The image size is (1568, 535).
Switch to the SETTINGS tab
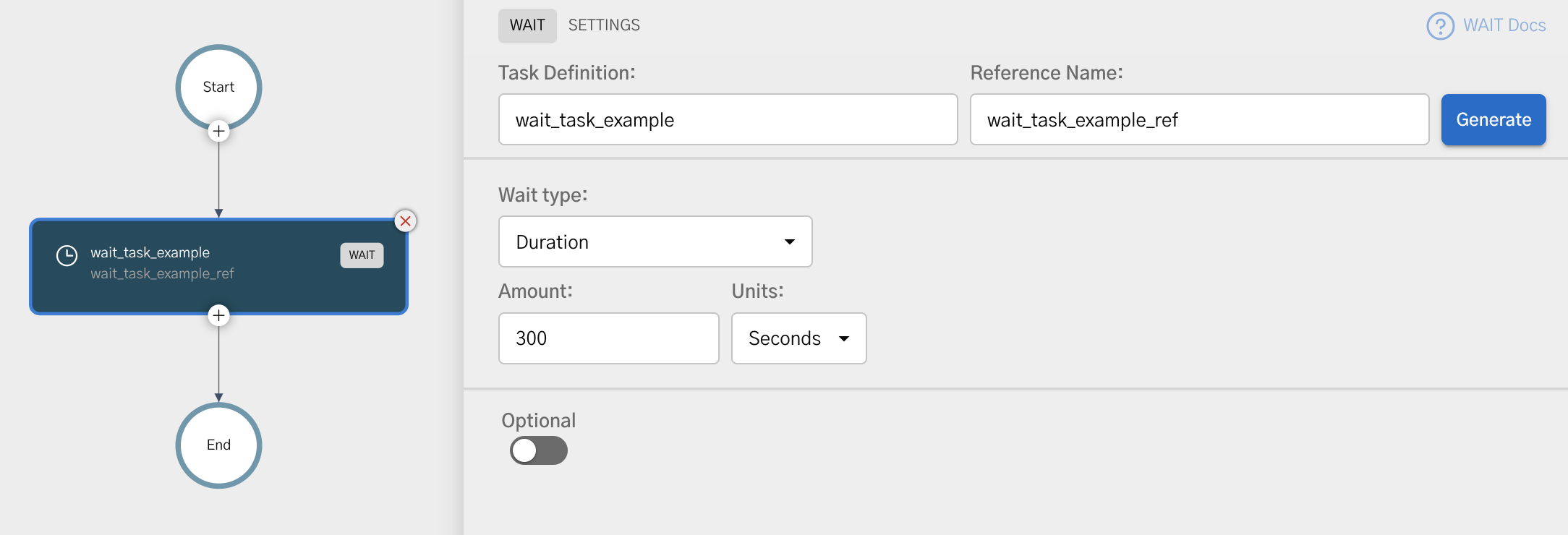point(603,25)
